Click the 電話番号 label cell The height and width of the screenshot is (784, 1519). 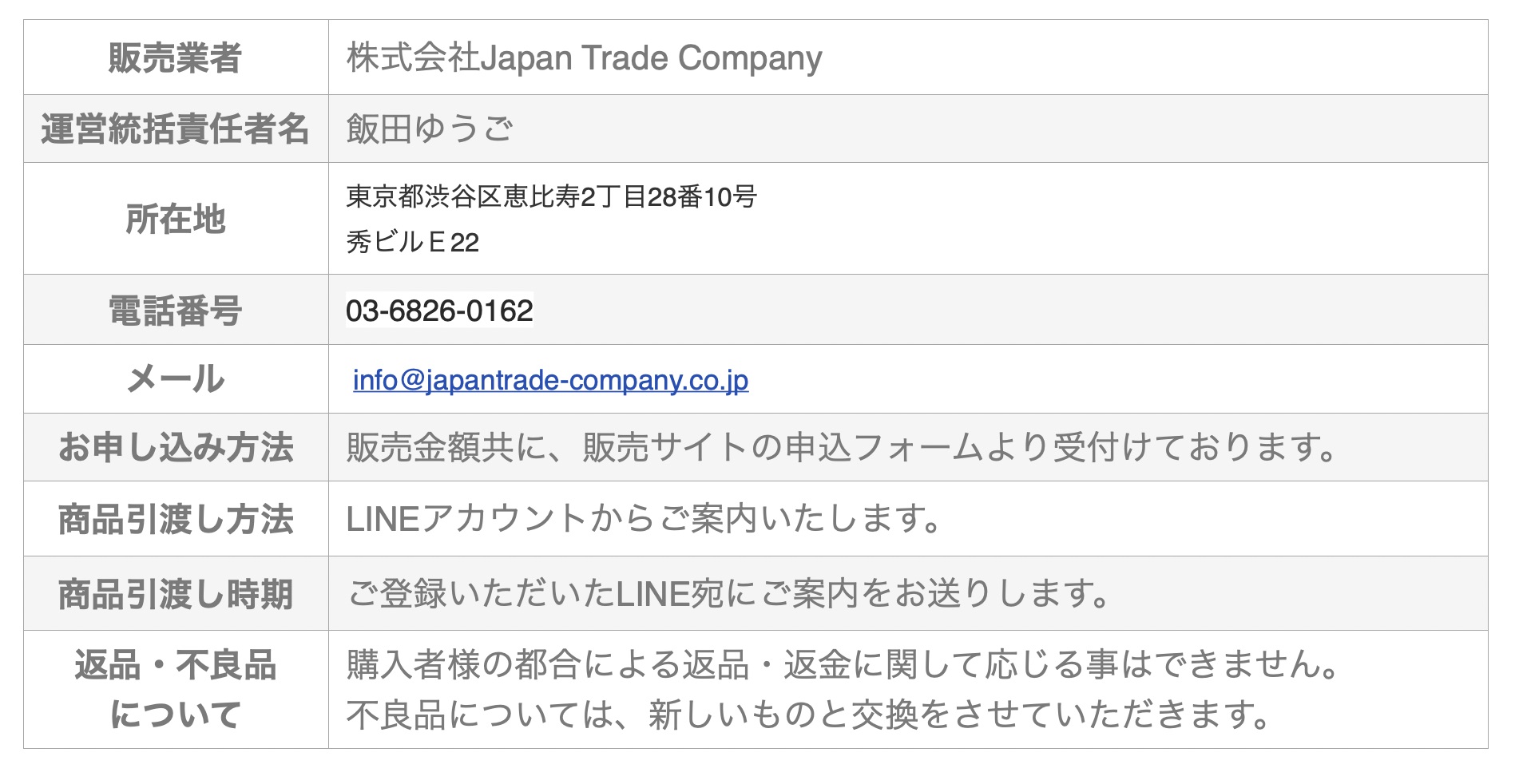tap(176, 310)
